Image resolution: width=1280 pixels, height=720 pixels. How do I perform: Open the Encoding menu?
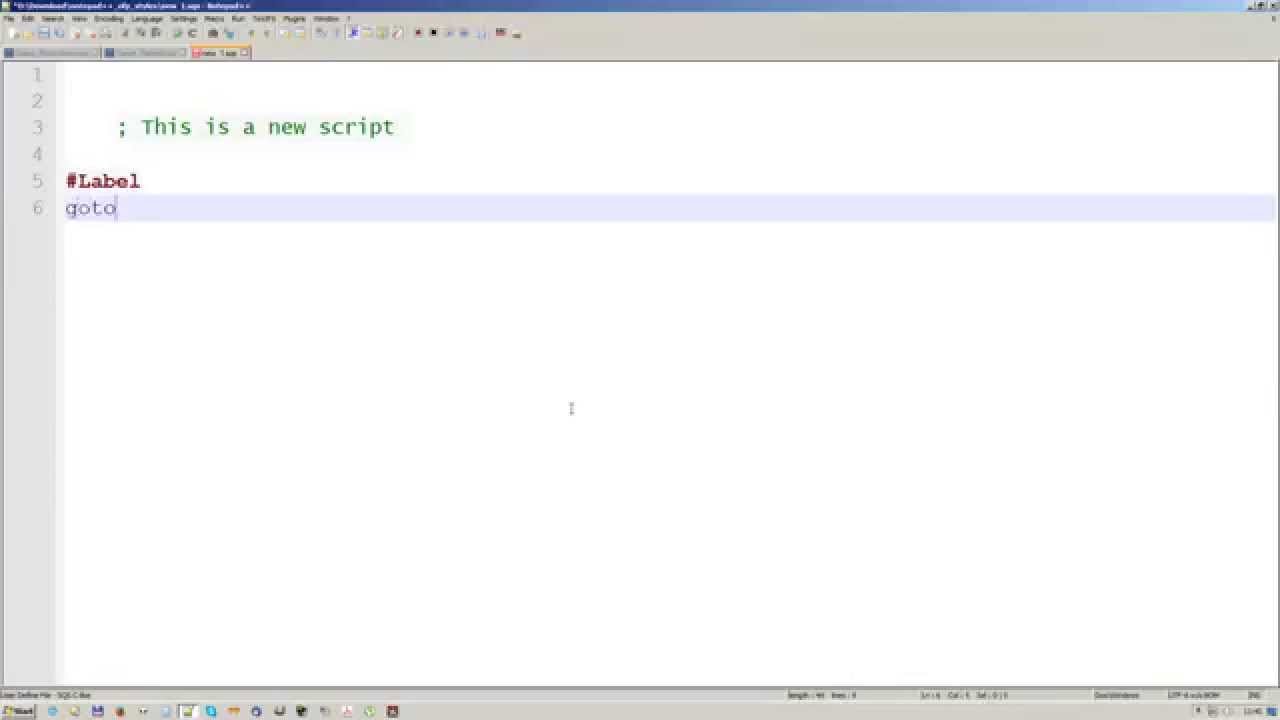[x=109, y=19]
